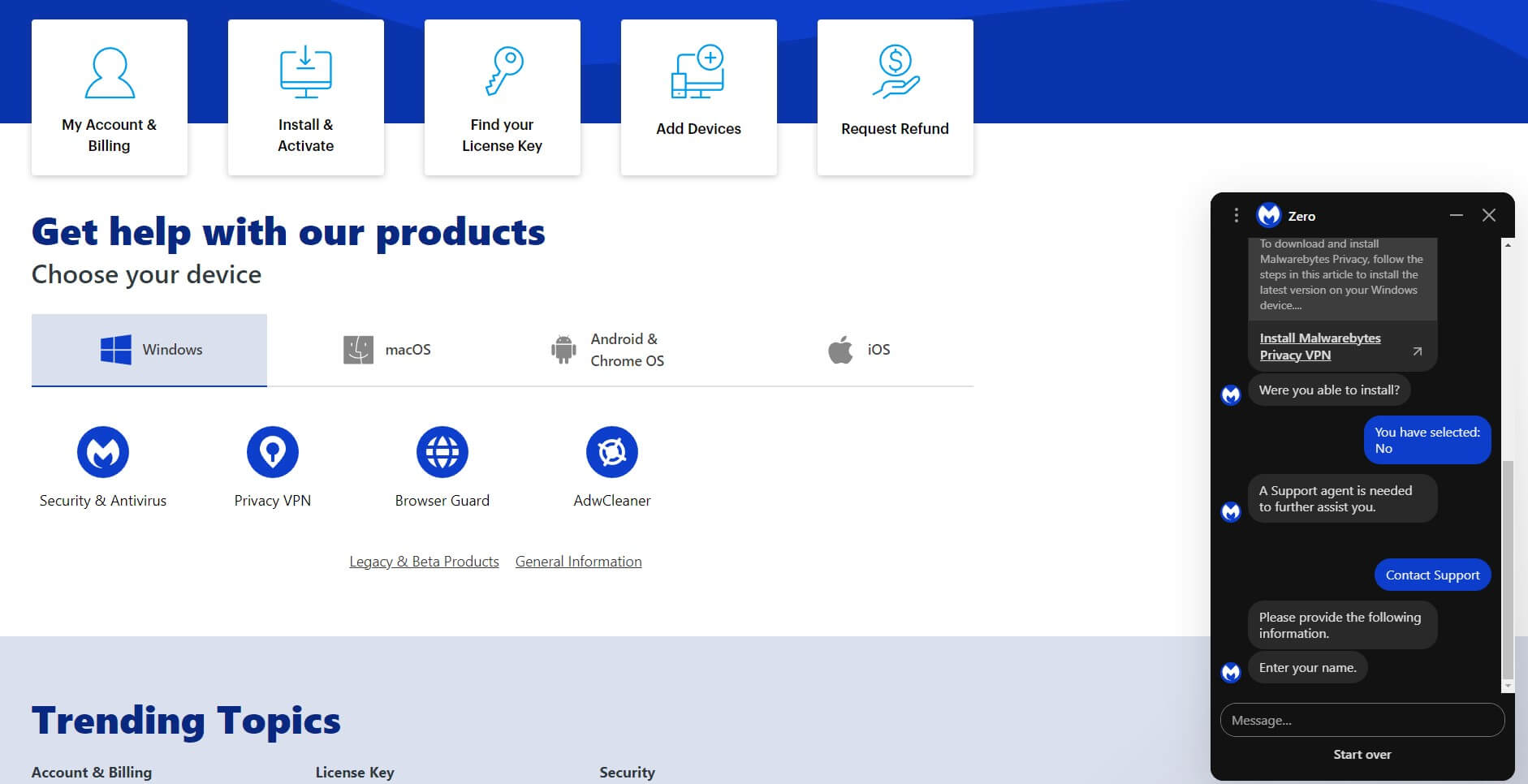1528x784 pixels.
Task: Open the Security & Antivirus product icon
Action: [103, 452]
